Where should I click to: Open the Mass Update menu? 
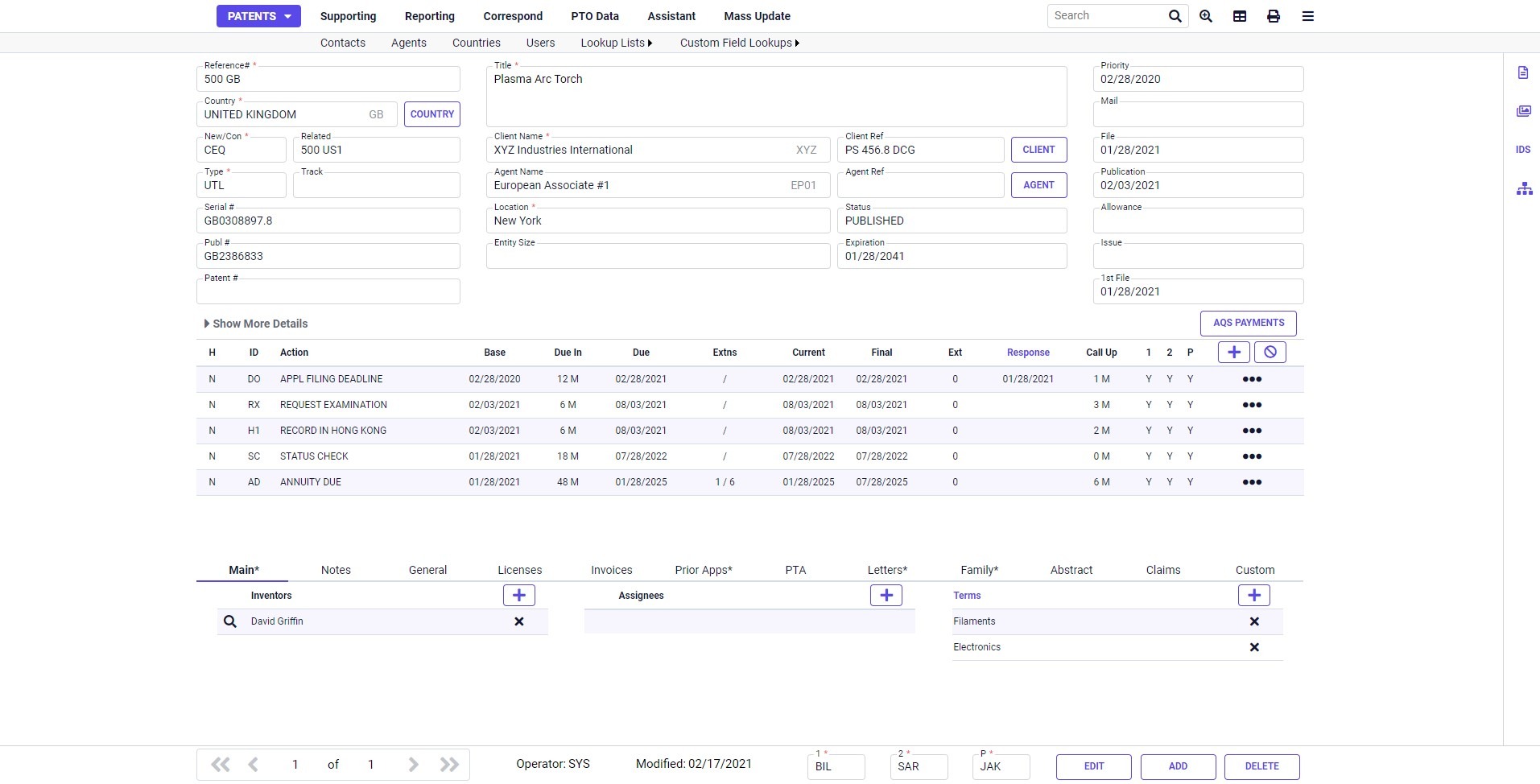[x=758, y=16]
